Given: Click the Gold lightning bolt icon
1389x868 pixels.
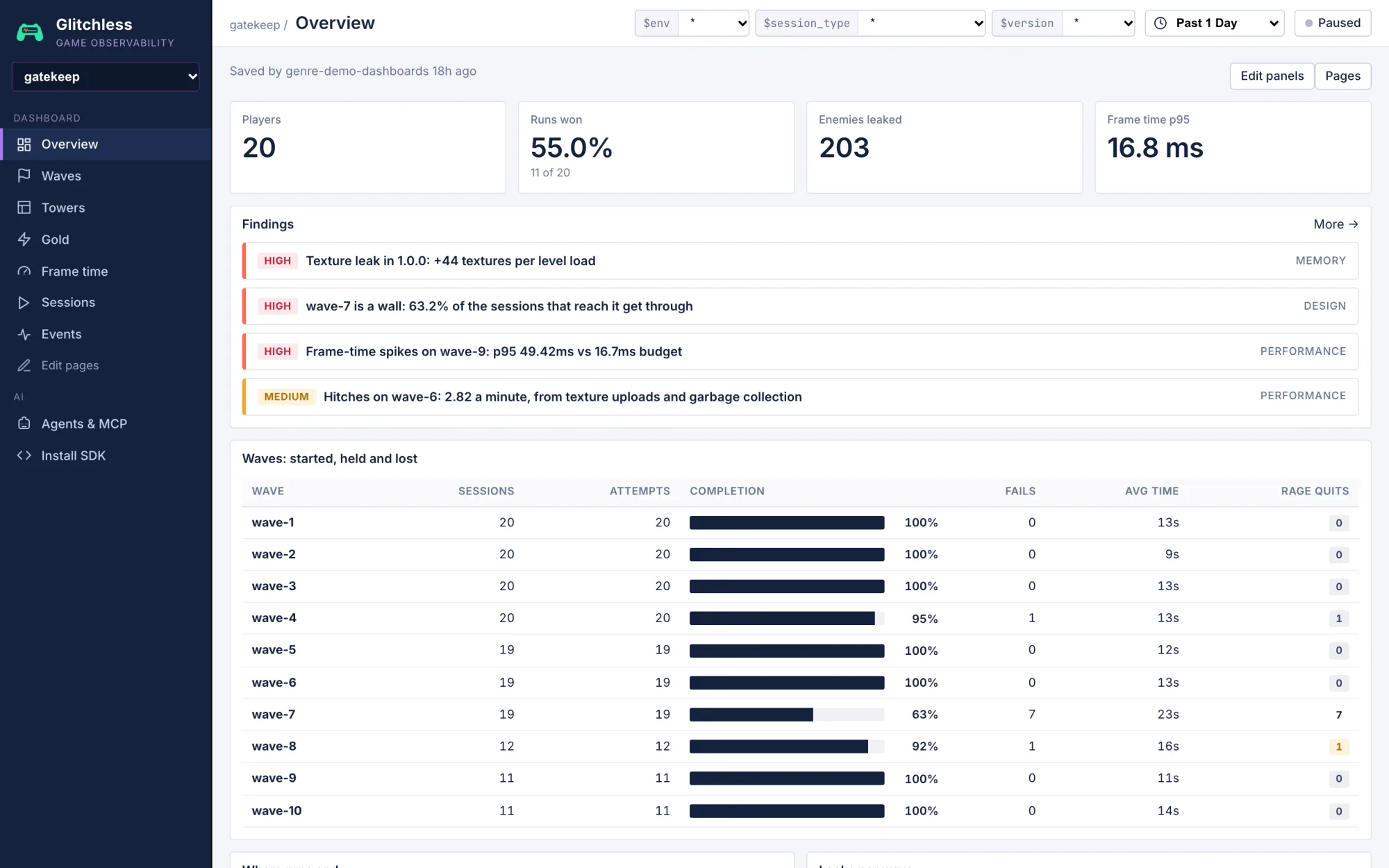Looking at the screenshot, I should [x=24, y=240].
